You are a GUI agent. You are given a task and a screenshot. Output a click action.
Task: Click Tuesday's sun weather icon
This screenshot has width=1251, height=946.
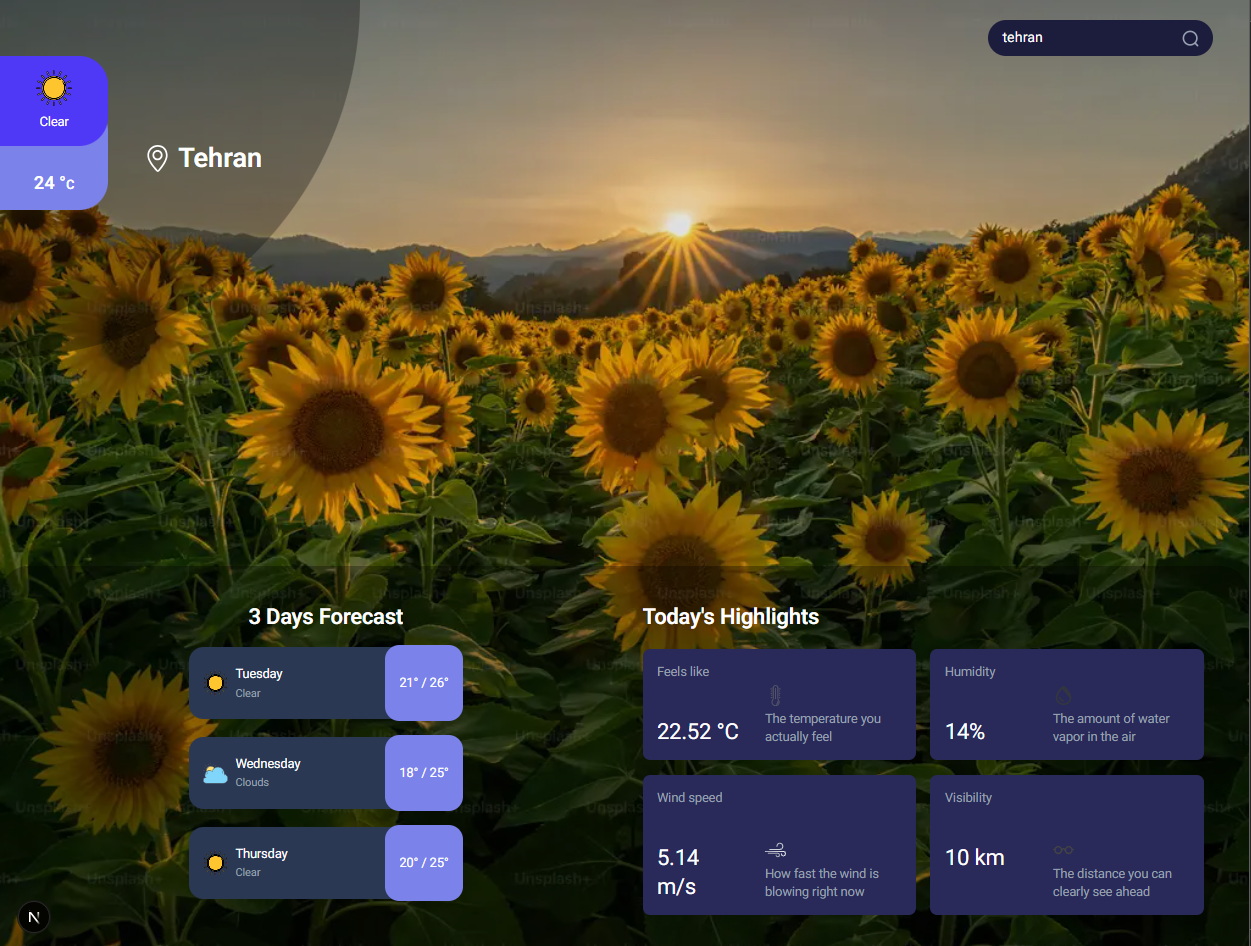point(215,683)
